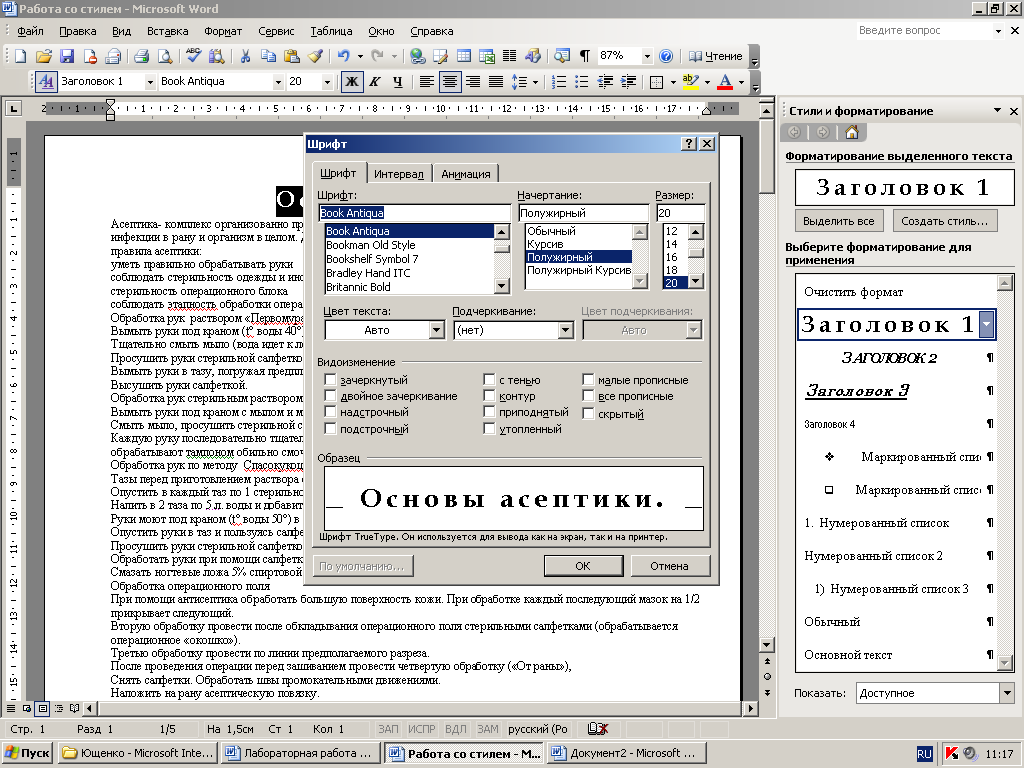Enable the скрытый checkbox
This screenshot has height=768, width=1024.
[588, 413]
